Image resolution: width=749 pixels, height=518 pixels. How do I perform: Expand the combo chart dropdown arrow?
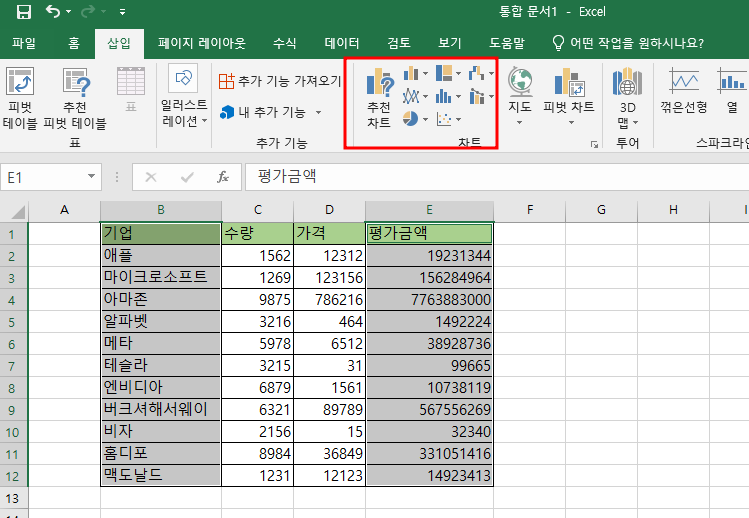pos(491,96)
